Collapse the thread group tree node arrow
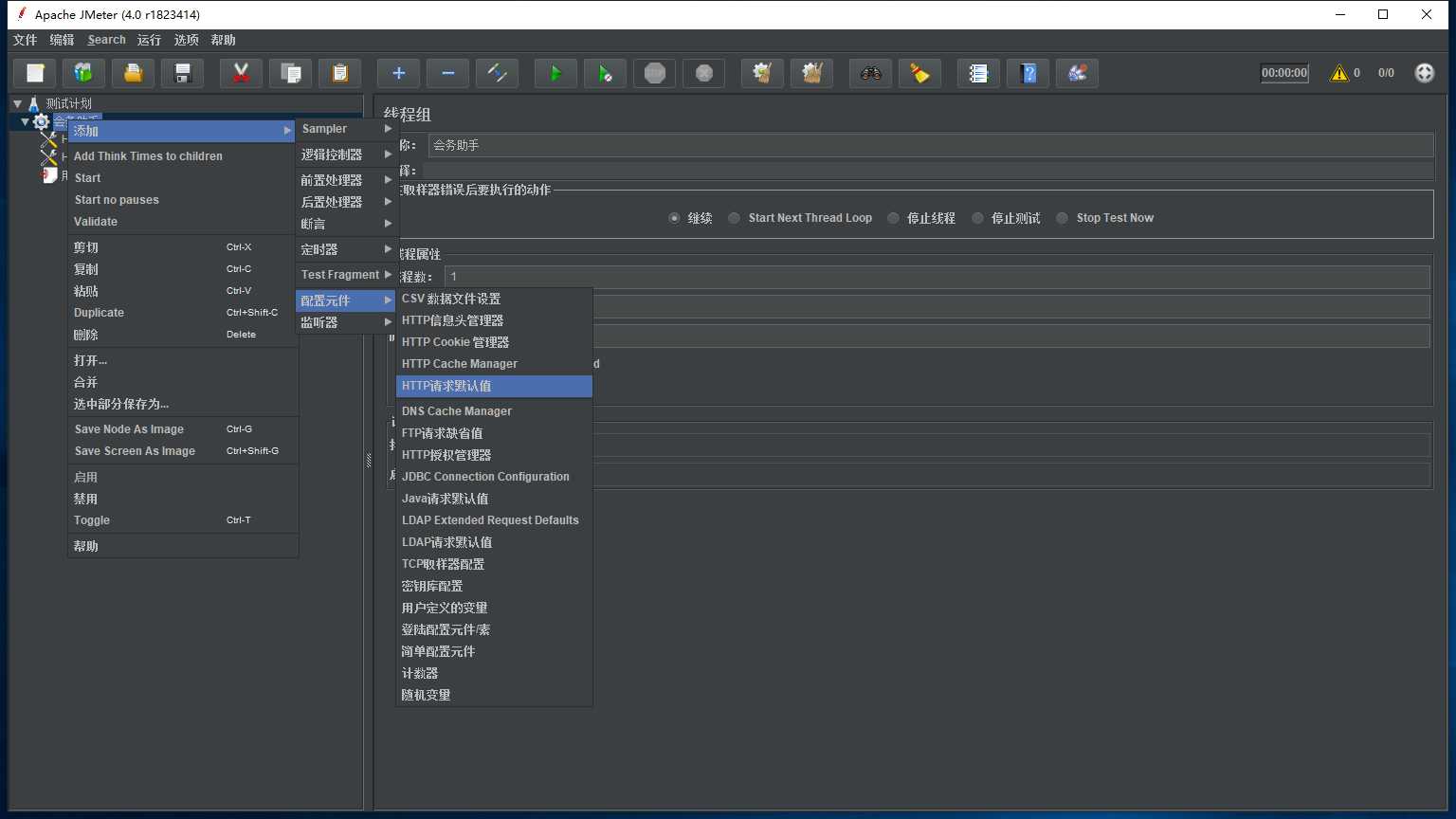This screenshot has height=819, width=1456. click(x=26, y=121)
